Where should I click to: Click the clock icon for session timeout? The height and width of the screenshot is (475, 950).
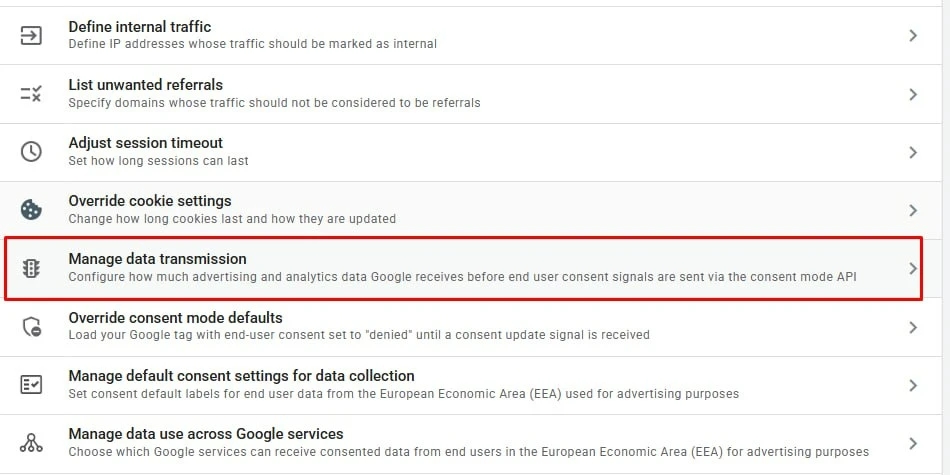[x=31, y=151]
